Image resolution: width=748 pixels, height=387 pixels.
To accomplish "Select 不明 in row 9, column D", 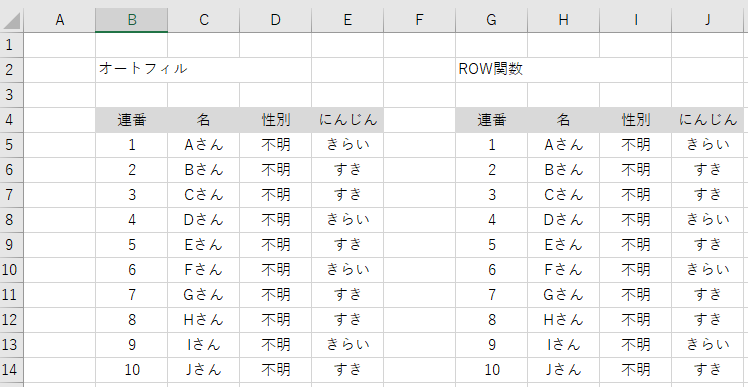I will (x=276, y=245).
